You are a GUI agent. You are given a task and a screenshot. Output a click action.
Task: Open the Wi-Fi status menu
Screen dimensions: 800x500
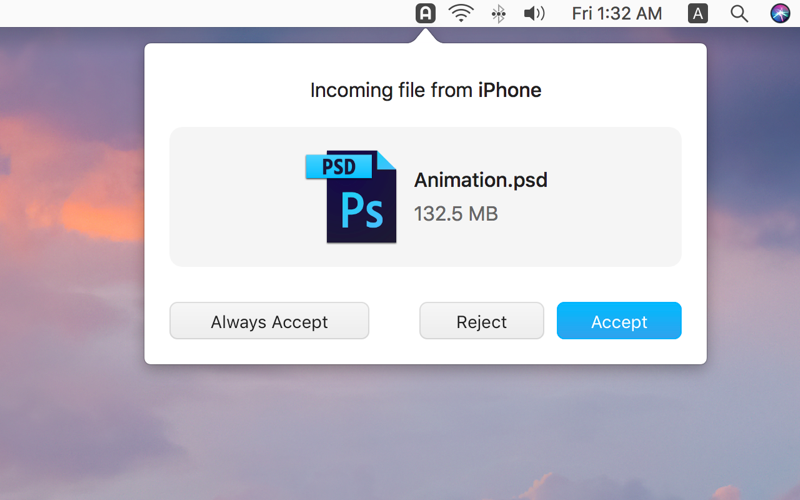point(461,13)
